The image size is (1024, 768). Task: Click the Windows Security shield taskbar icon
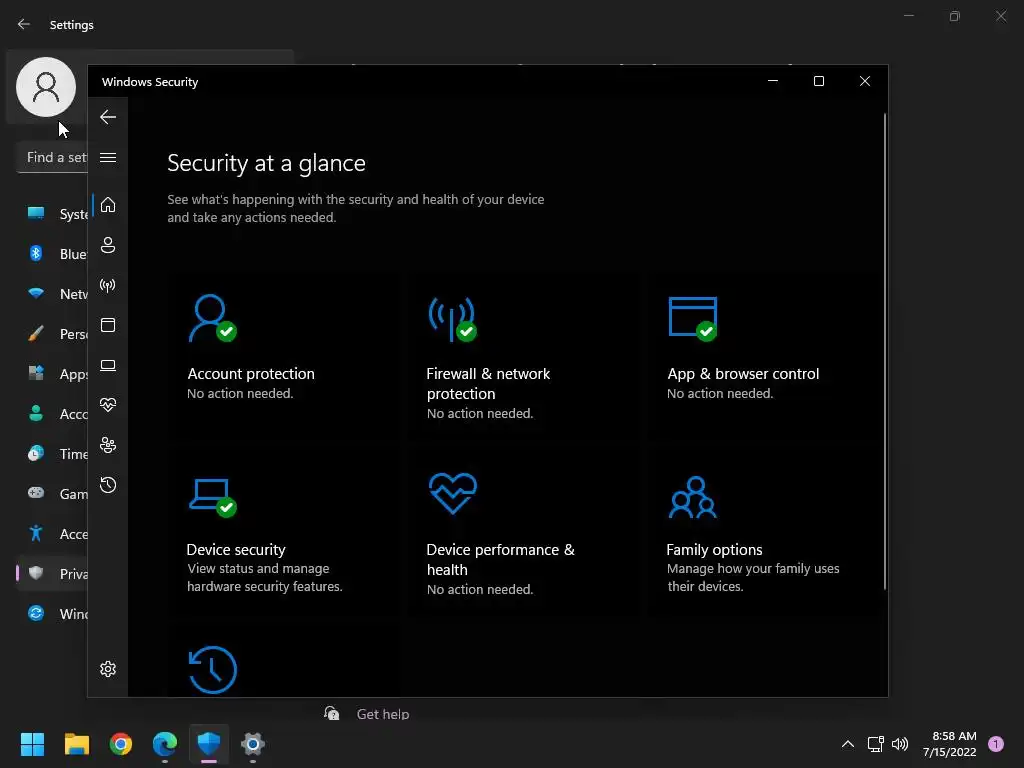209,743
